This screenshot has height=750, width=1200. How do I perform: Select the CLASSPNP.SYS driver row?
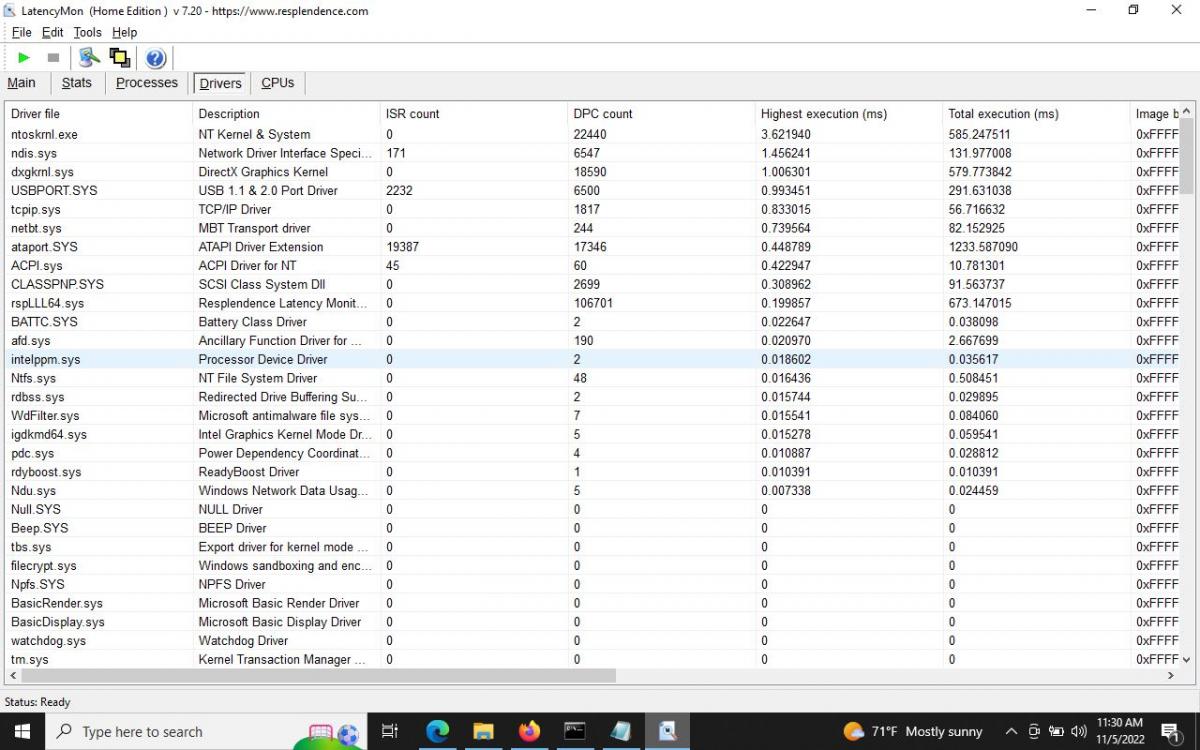pyautogui.click(x=592, y=284)
